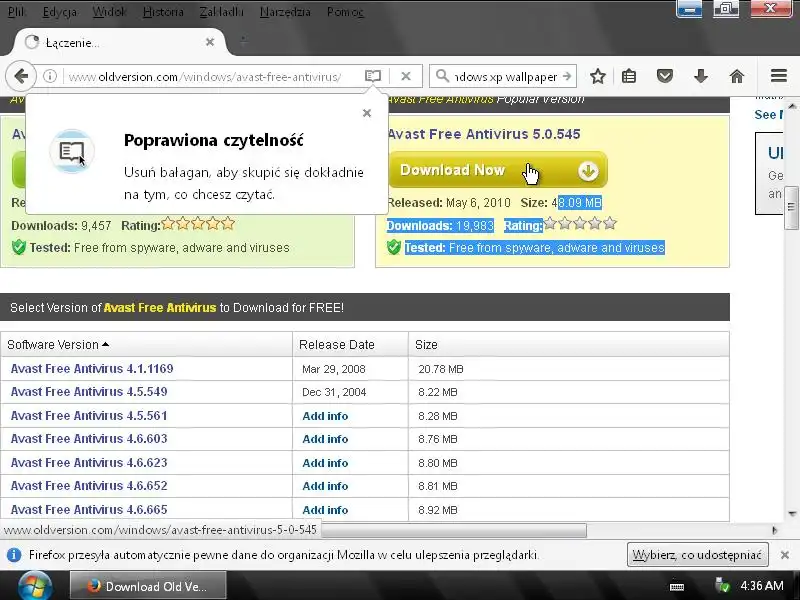800x600 pixels.
Task: Rate the left Avast version's stars
Action: (x=198, y=223)
